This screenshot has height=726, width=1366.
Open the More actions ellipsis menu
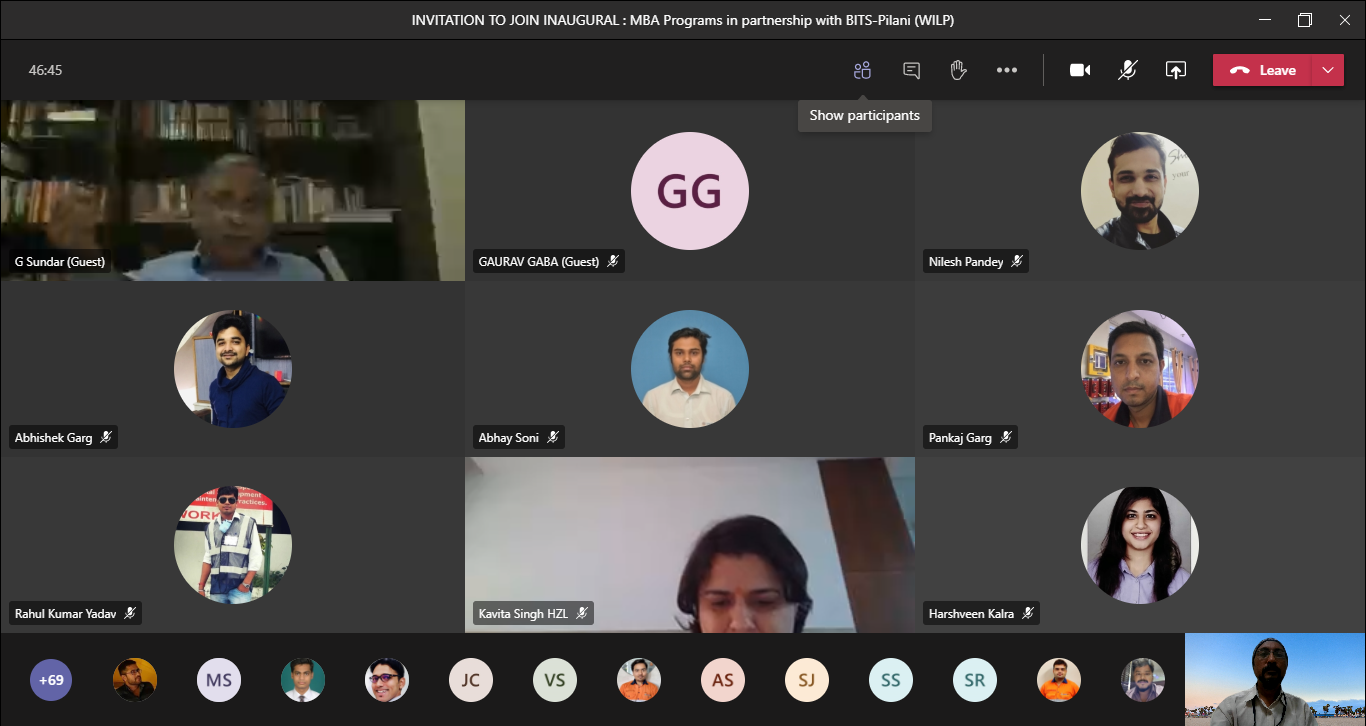pos(1007,70)
